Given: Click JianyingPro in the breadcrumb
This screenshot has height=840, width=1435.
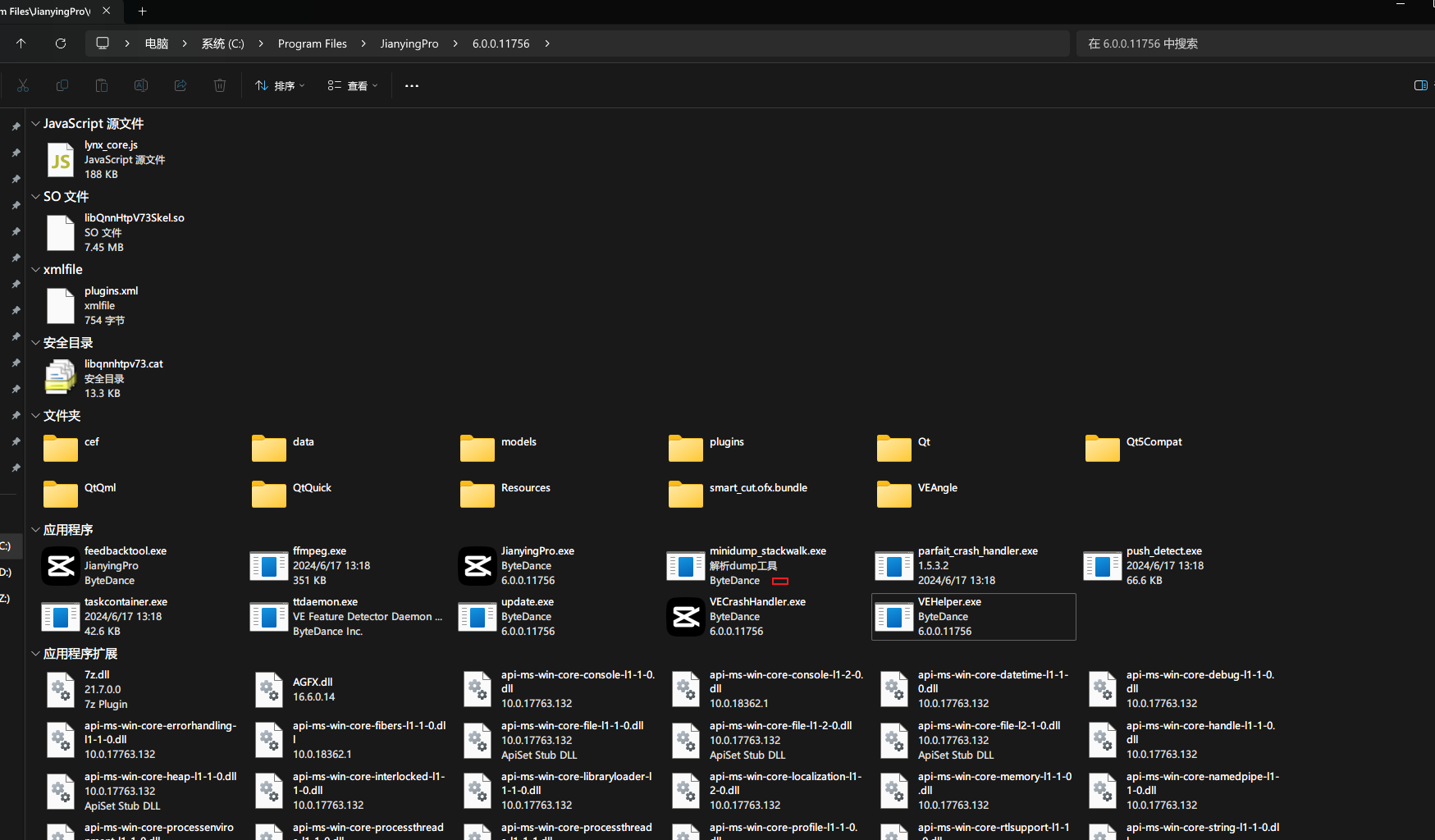Looking at the screenshot, I should click(409, 43).
